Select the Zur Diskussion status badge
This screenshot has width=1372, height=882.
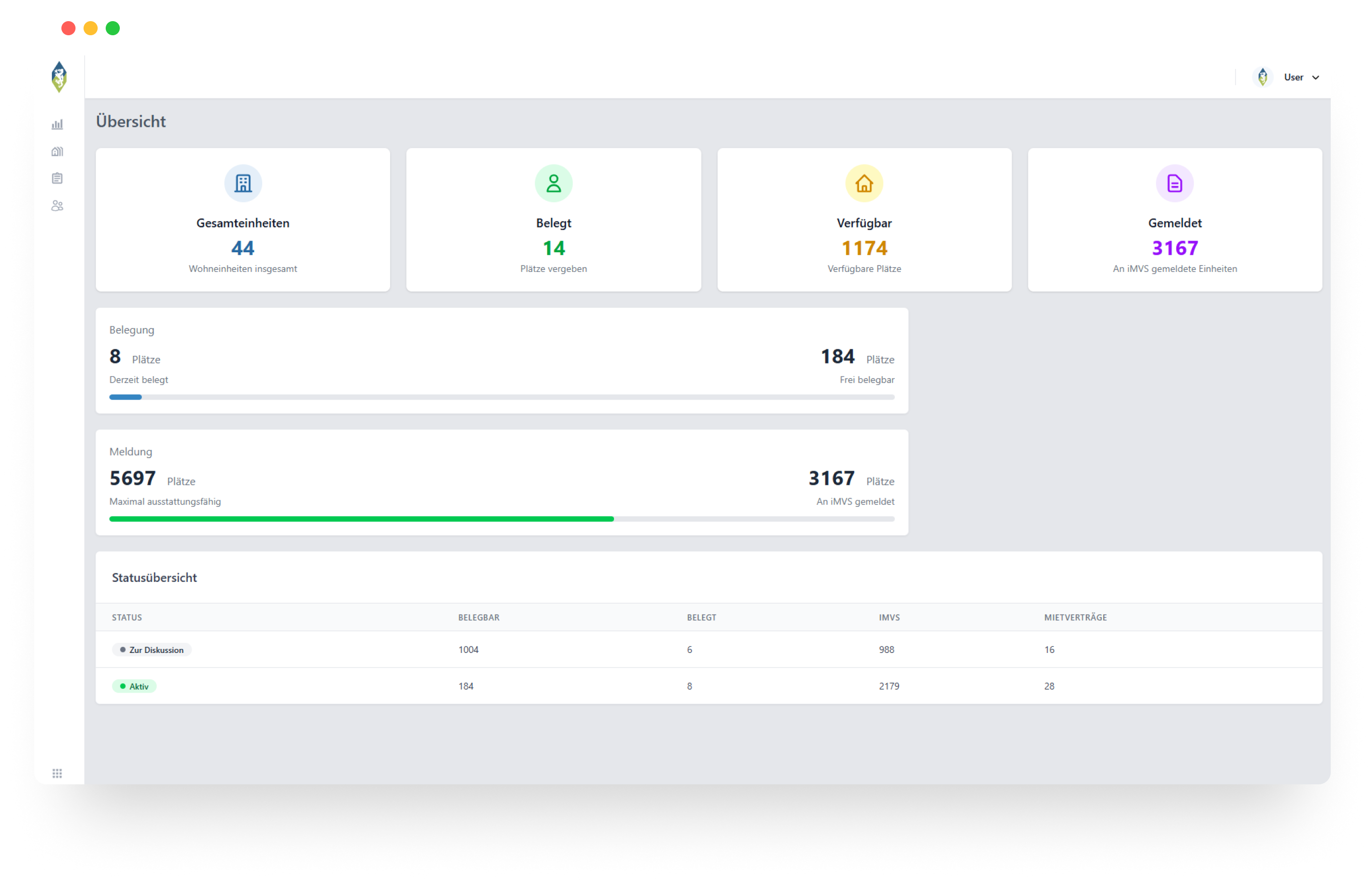151,649
